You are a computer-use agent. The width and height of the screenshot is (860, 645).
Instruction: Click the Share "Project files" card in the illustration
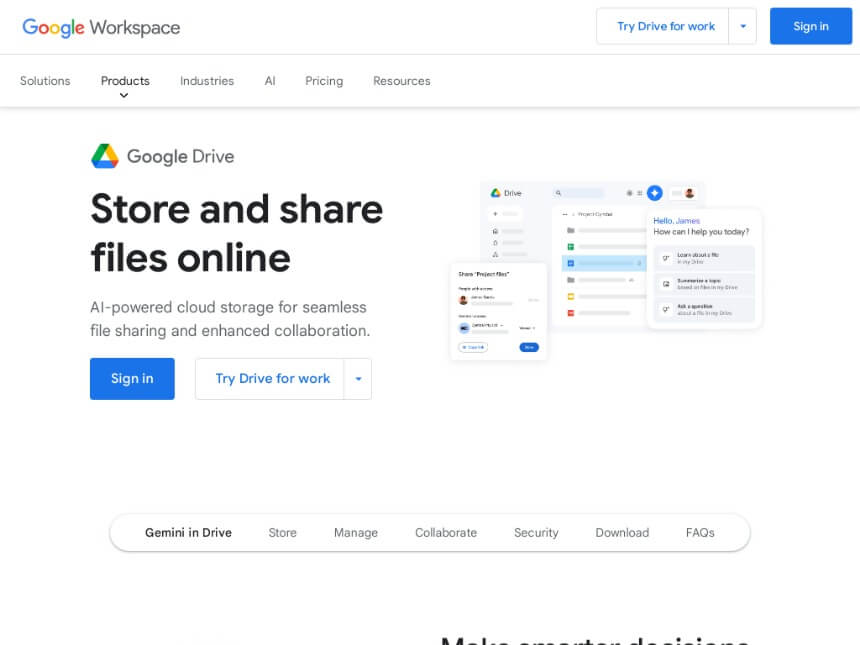tap(498, 311)
